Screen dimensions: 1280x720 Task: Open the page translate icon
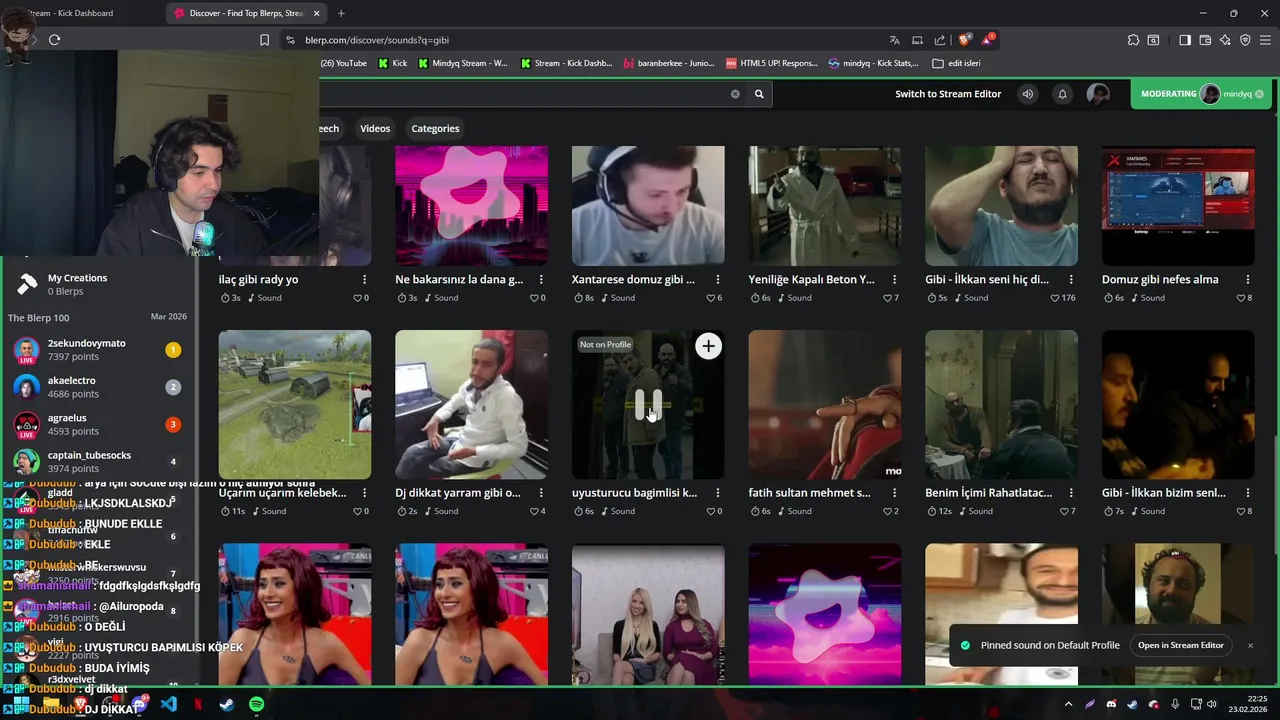coord(894,40)
